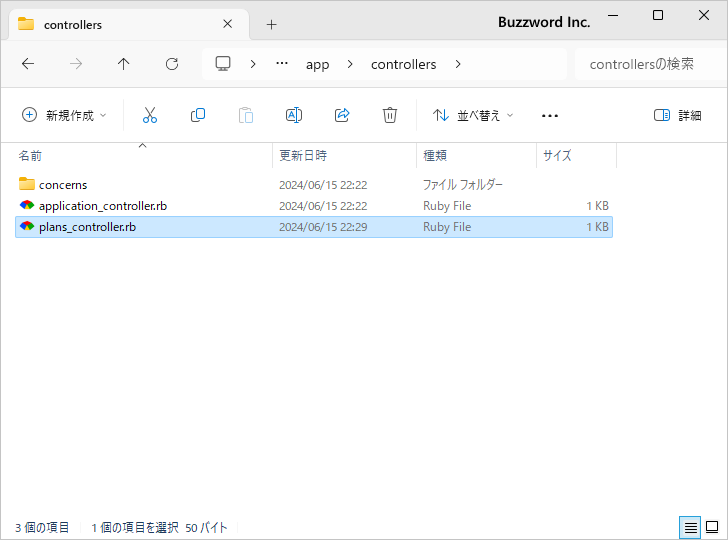Select the controllers tab
This screenshot has width=728, height=540.
(x=129, y=24)
